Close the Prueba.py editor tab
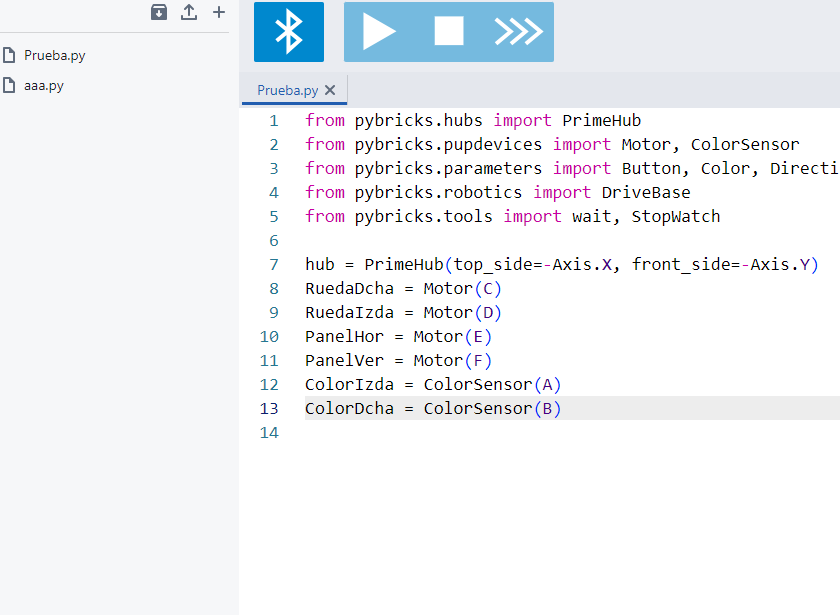The height and width of the screenshot is (615, 840). 330,90
